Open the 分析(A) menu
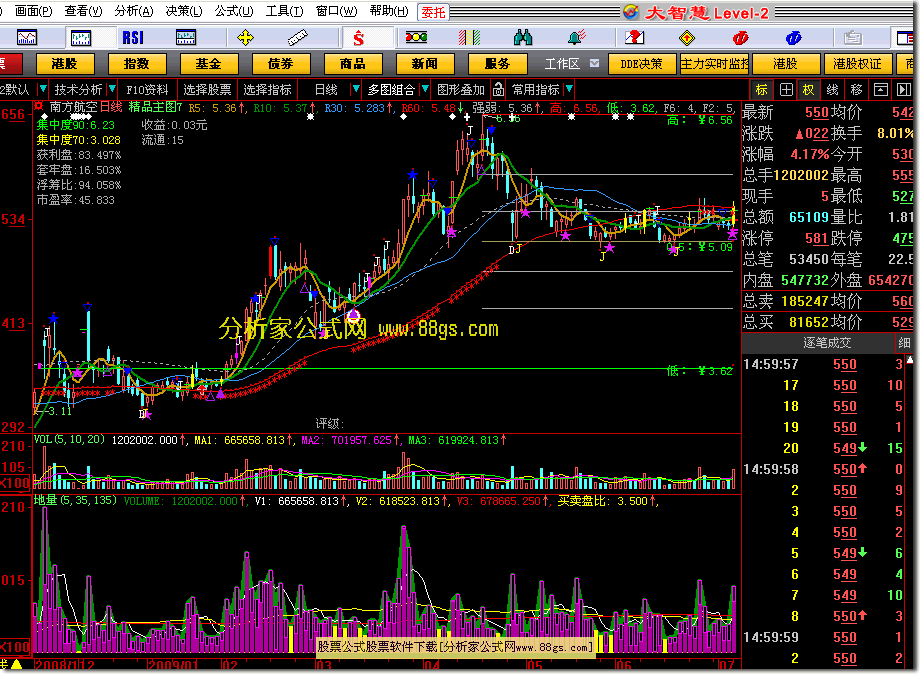Image resolution: width=923 pixels, height=676 pixels. pos(134,11)
